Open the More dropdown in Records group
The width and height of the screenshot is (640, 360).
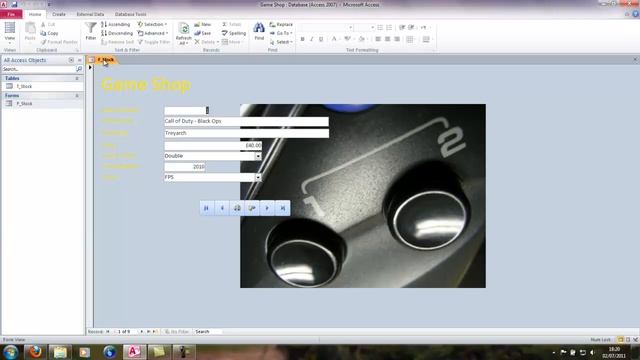click(x=232, y=42)
